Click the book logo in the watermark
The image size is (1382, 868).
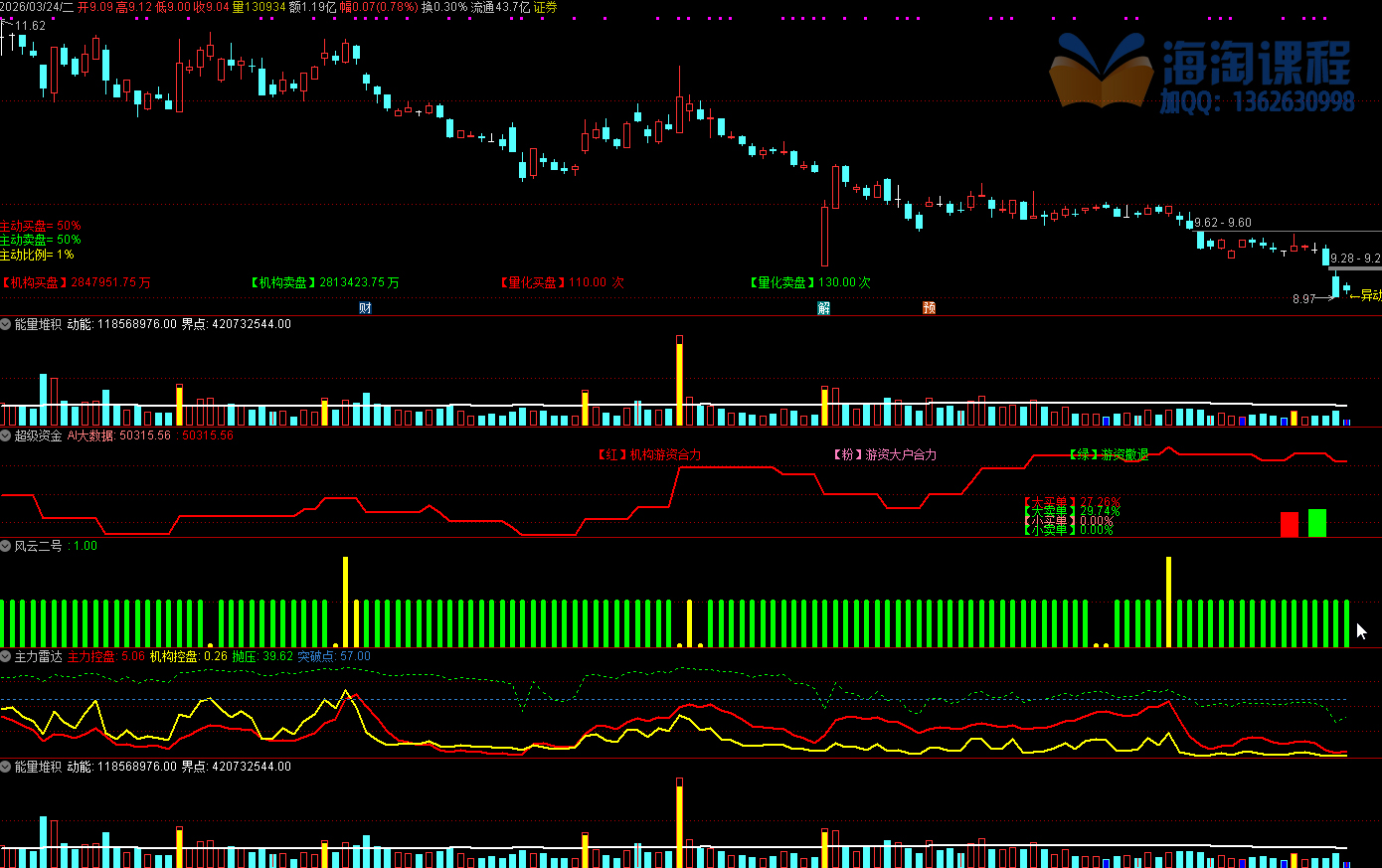tap(1099, 71)
